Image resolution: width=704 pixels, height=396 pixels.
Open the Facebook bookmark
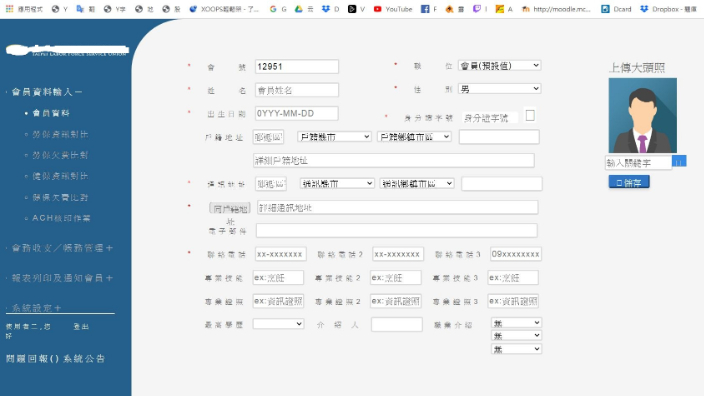429,9
